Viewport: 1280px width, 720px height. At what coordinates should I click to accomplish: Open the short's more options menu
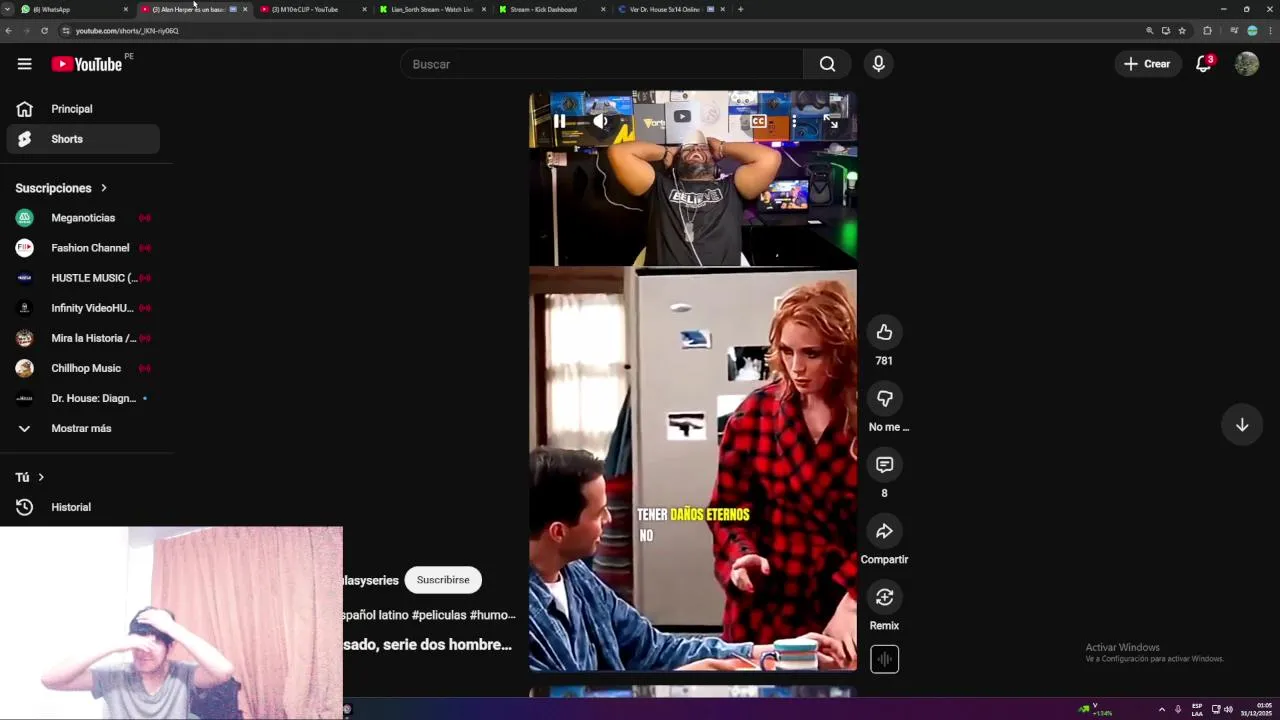[794, 121]
